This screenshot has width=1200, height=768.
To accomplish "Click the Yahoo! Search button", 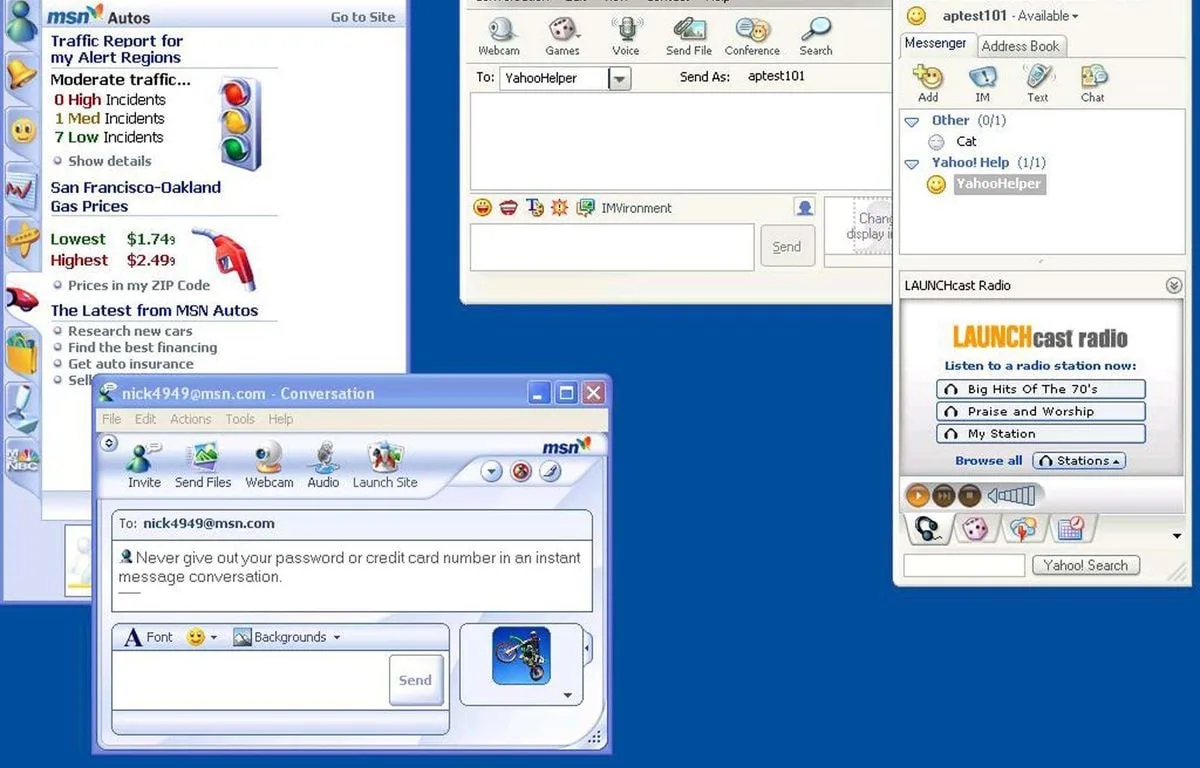I will point(1085,566).
